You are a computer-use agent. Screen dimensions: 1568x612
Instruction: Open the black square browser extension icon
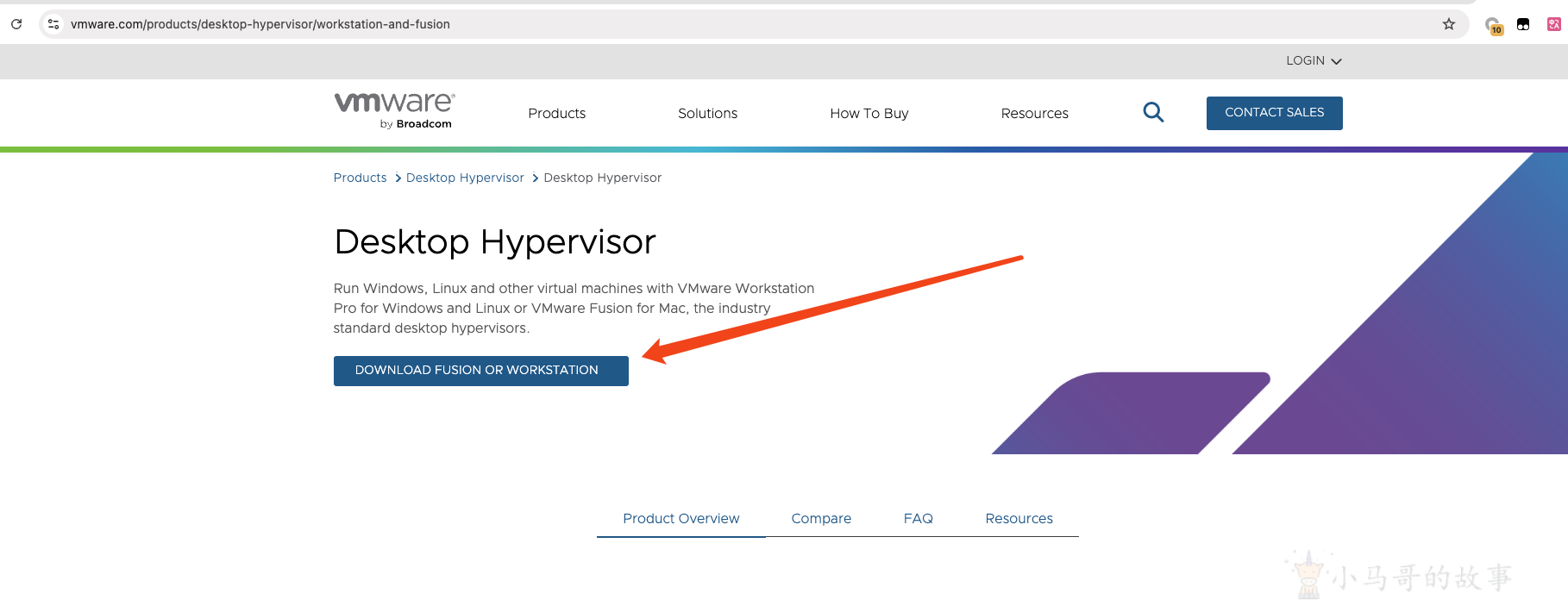point(1523,24)
